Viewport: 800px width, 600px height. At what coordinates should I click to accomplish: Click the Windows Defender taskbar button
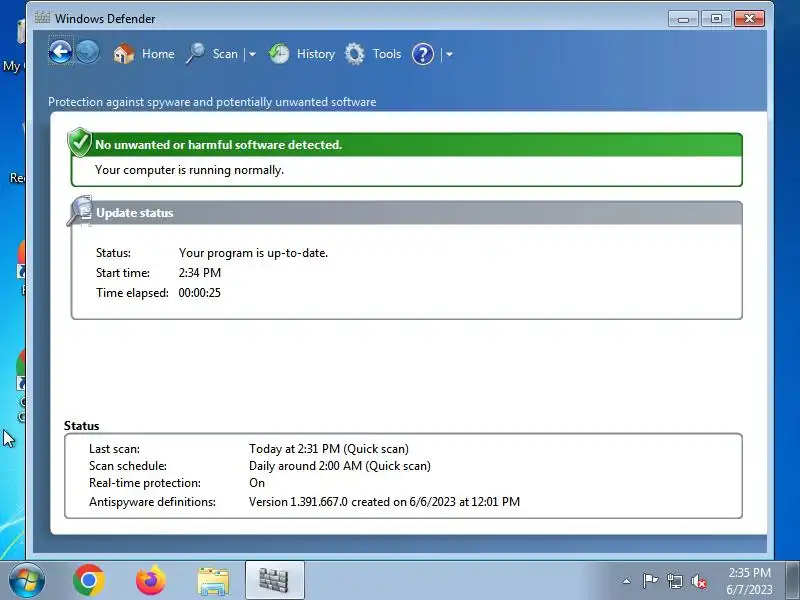coord(274,580)
